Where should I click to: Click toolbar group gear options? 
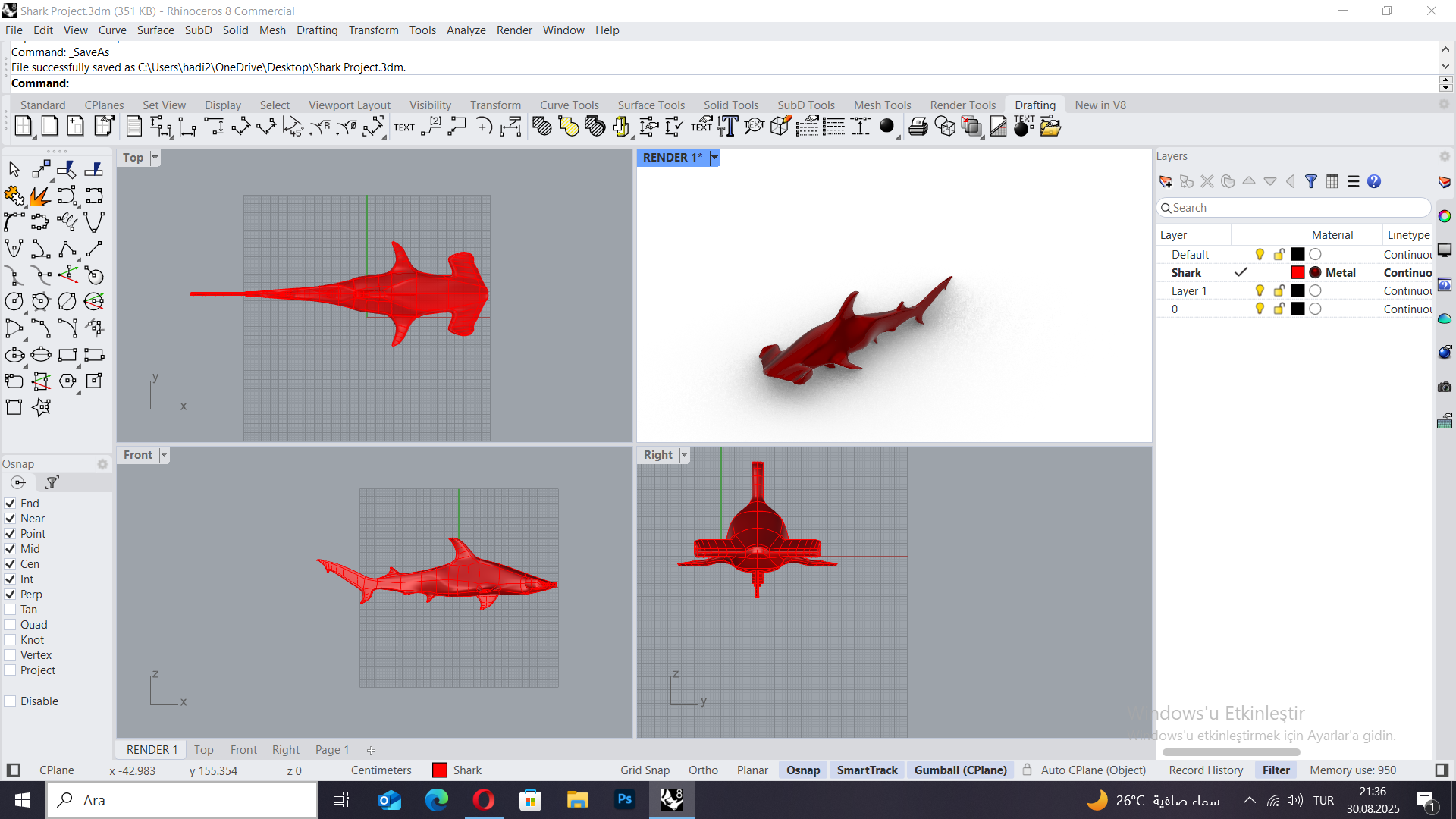pyautogui.click(x=1444, y=105)
